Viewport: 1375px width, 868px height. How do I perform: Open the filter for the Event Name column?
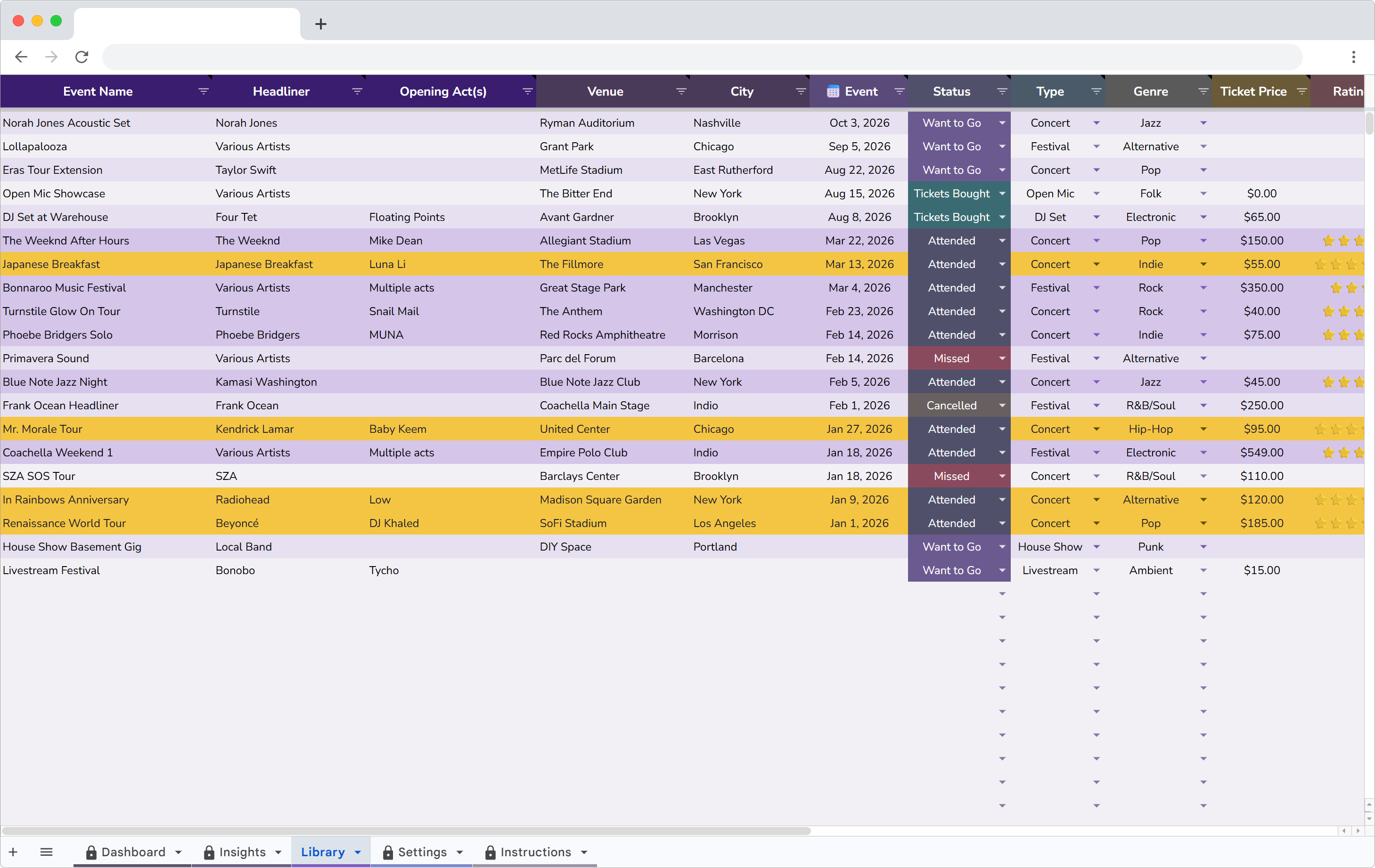[204, 91]
